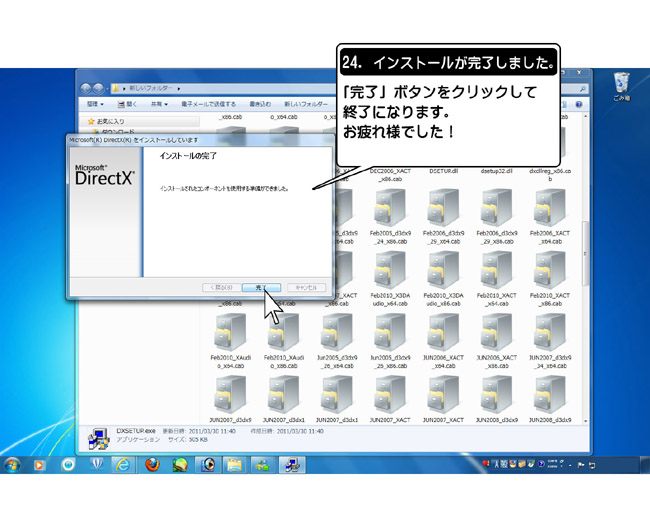Image resolution: width=650 pixels, height=507 pixels.
Task: Select Feb2010_XACT_x64.cab file icon
Action: click(497, 270)
